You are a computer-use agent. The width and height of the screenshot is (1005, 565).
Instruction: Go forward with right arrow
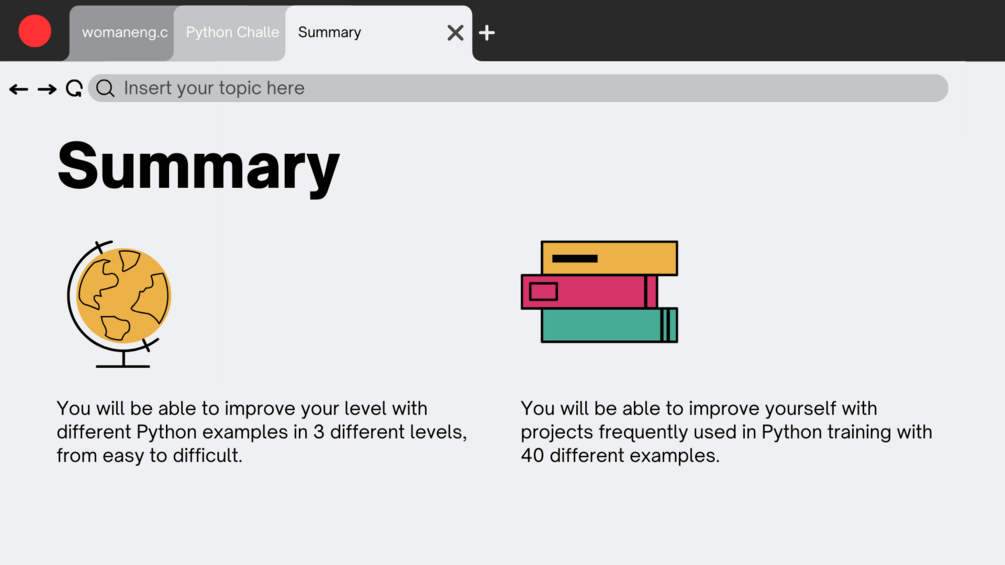coord(47,89)
